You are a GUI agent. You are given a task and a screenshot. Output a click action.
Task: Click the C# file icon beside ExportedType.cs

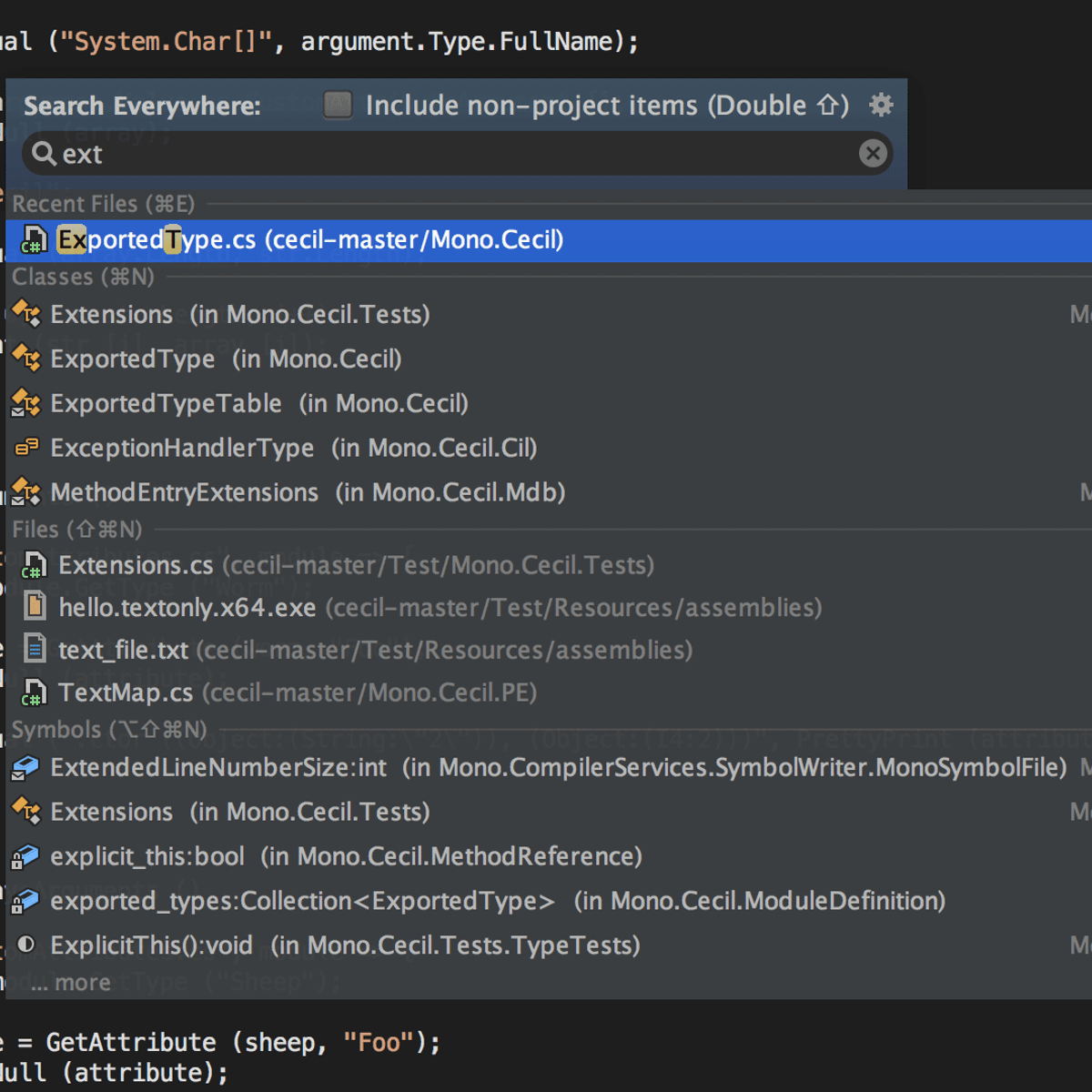coord(34,240)
